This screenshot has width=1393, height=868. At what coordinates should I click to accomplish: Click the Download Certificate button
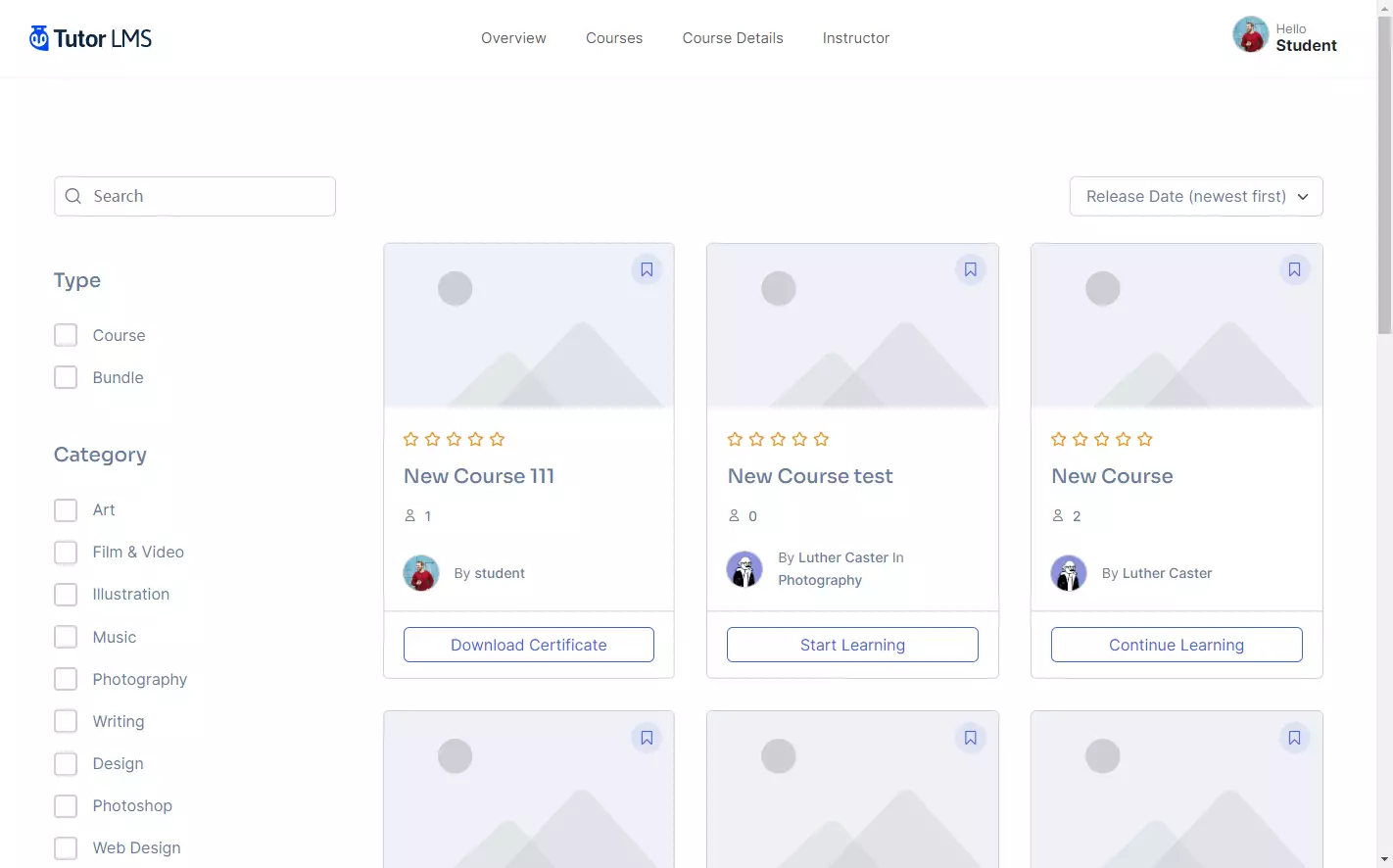(x=529, y=645)
